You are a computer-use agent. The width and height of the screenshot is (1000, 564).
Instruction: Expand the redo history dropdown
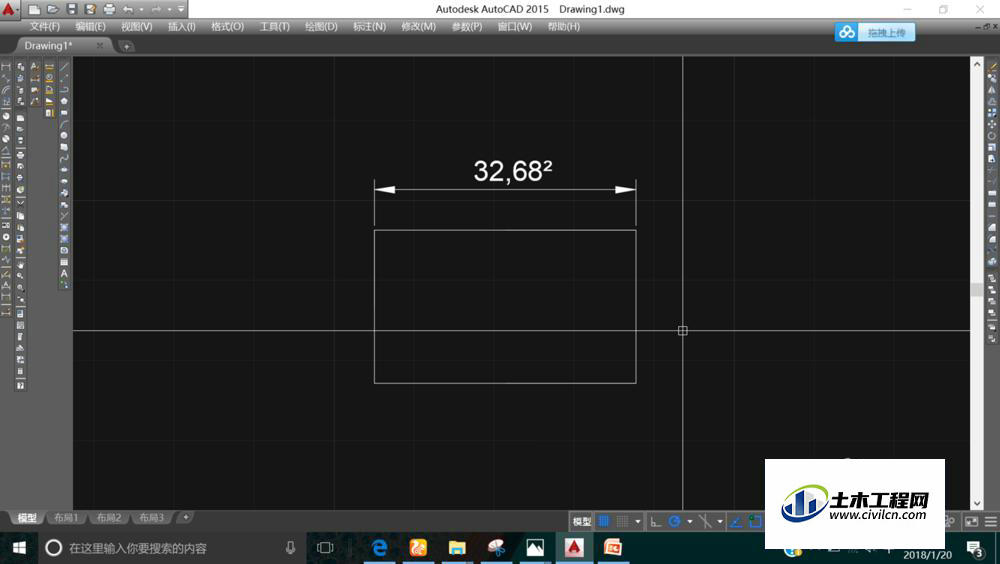click(169, 10)
